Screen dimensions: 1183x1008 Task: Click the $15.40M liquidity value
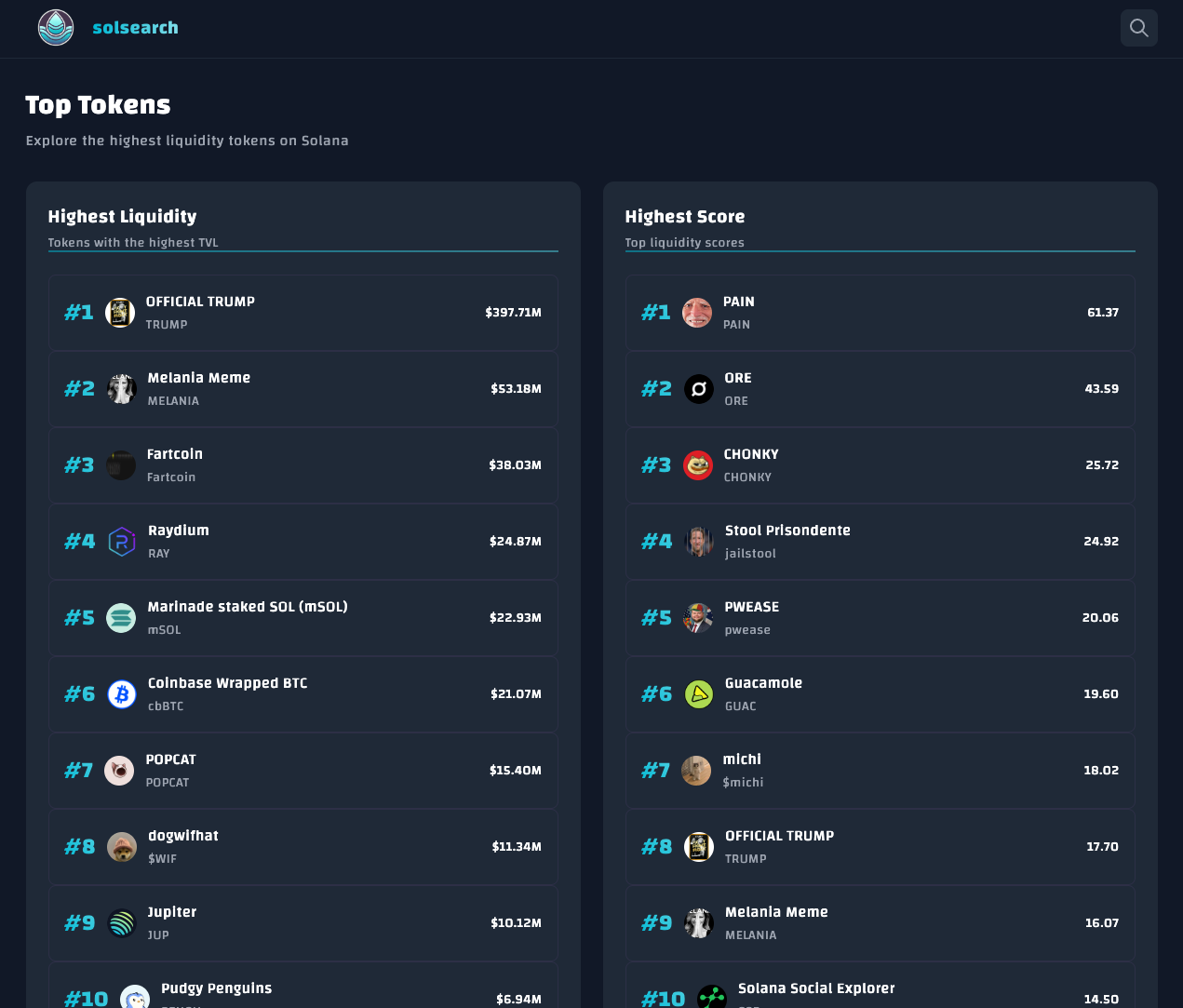516,771
